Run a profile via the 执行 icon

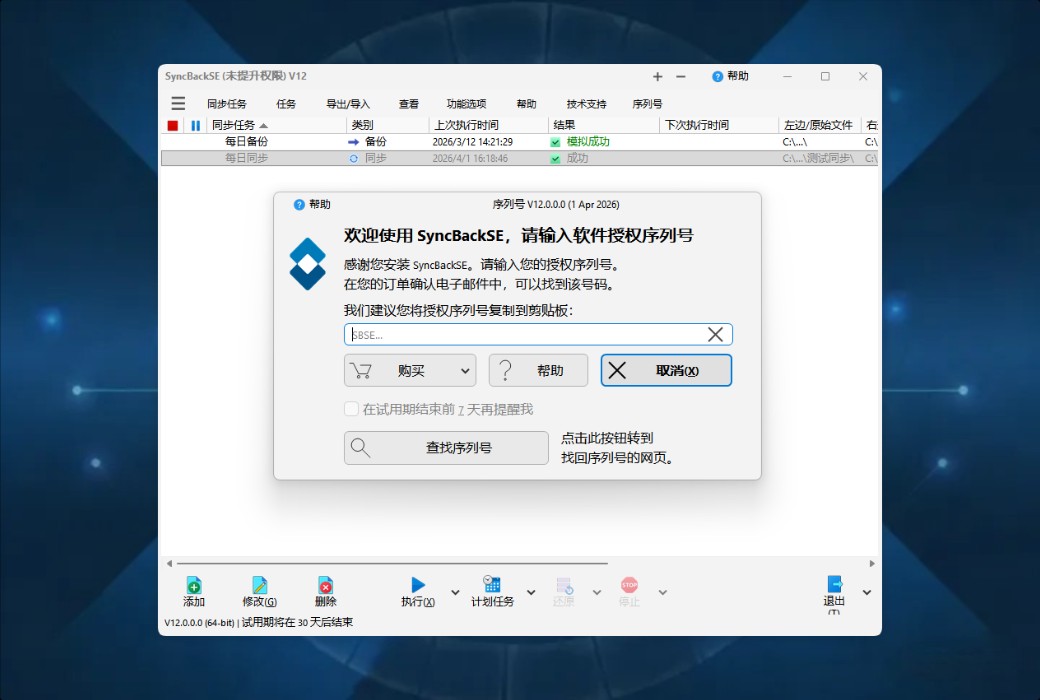tap(417, 588)
